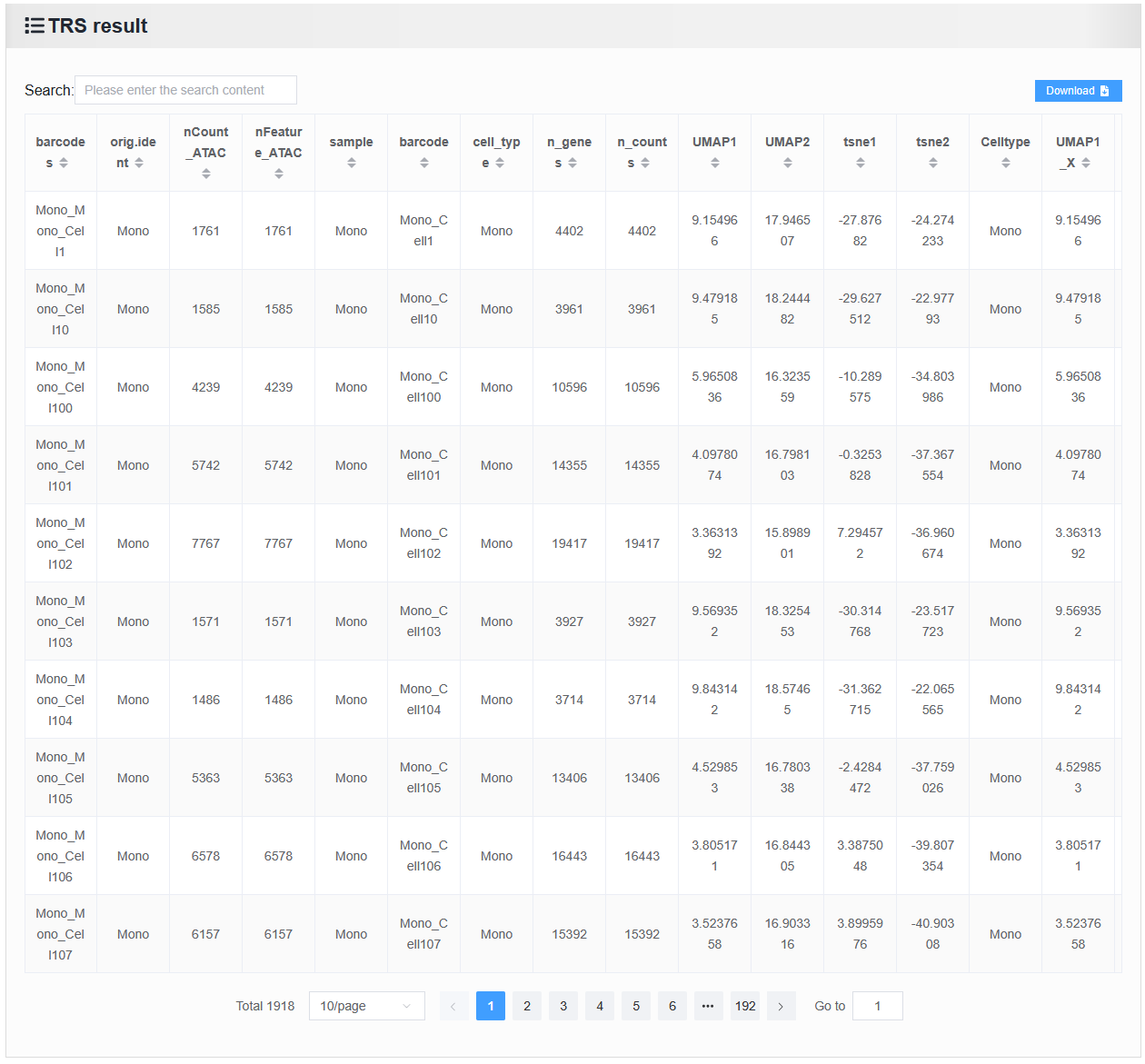This screenshot has width=1145, height=1064.
Task: Click tsne2 value -39.807354
Action: point(933,856)
